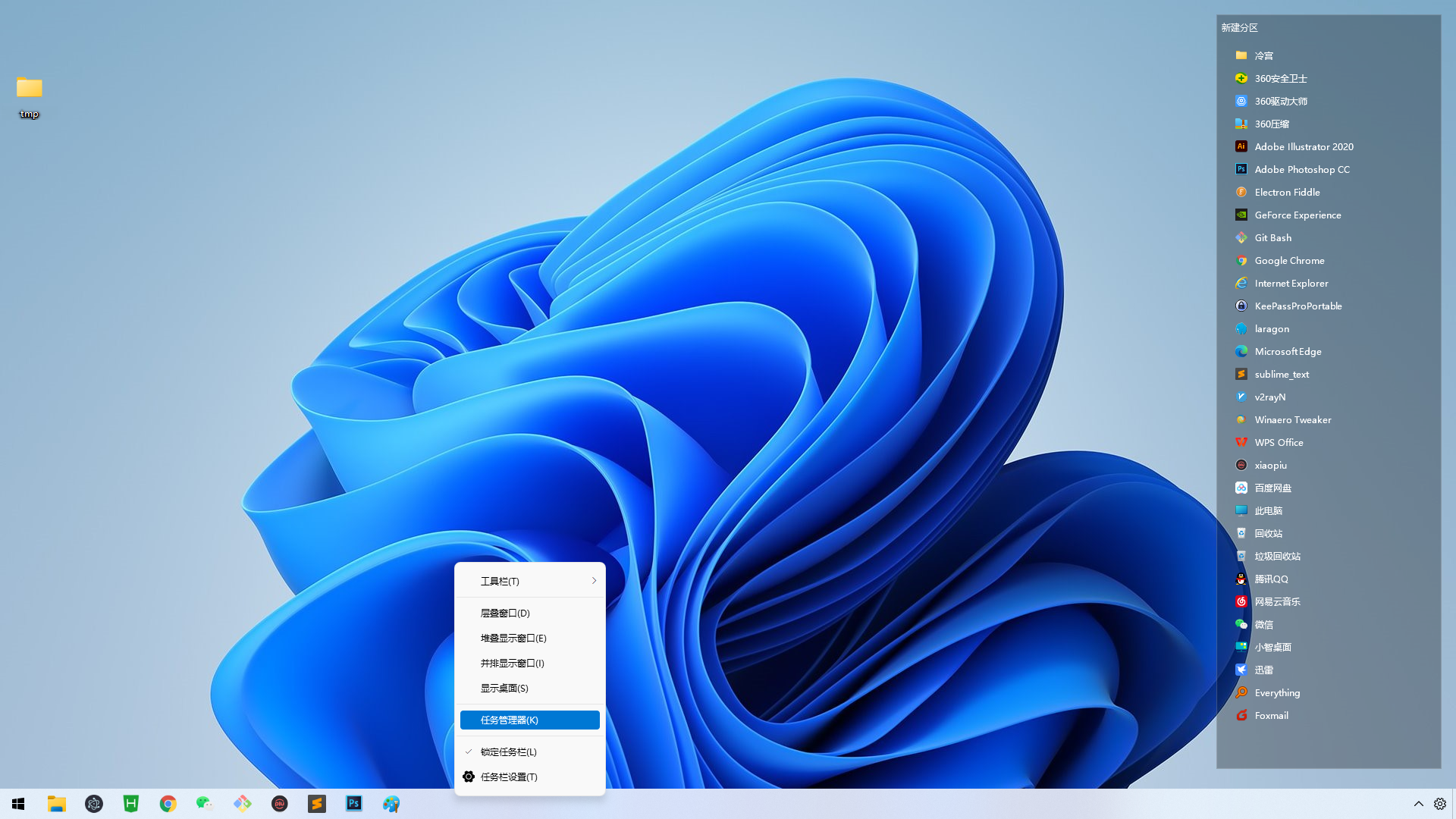Image resolution: width=1456 pixels, height=819 pixels.
Task: Start Everything search from the side panel
Action: [1276, 692]
